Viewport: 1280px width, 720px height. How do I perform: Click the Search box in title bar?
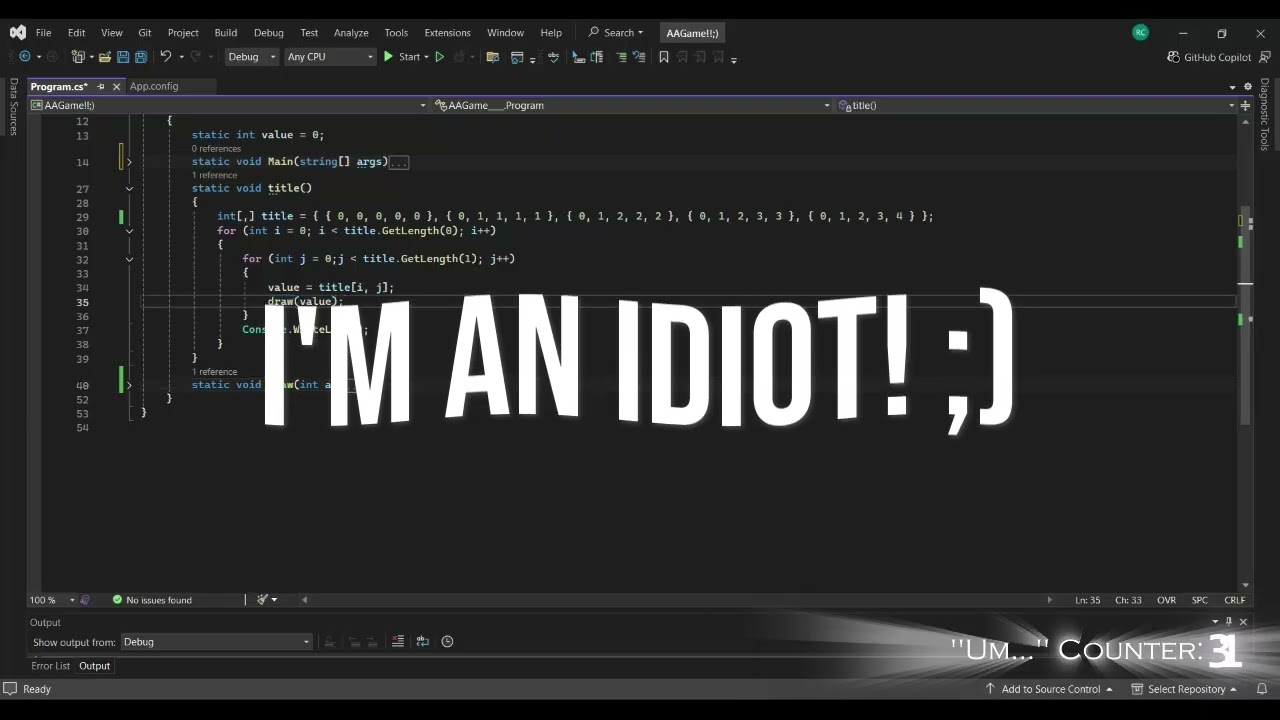(616, 33)
